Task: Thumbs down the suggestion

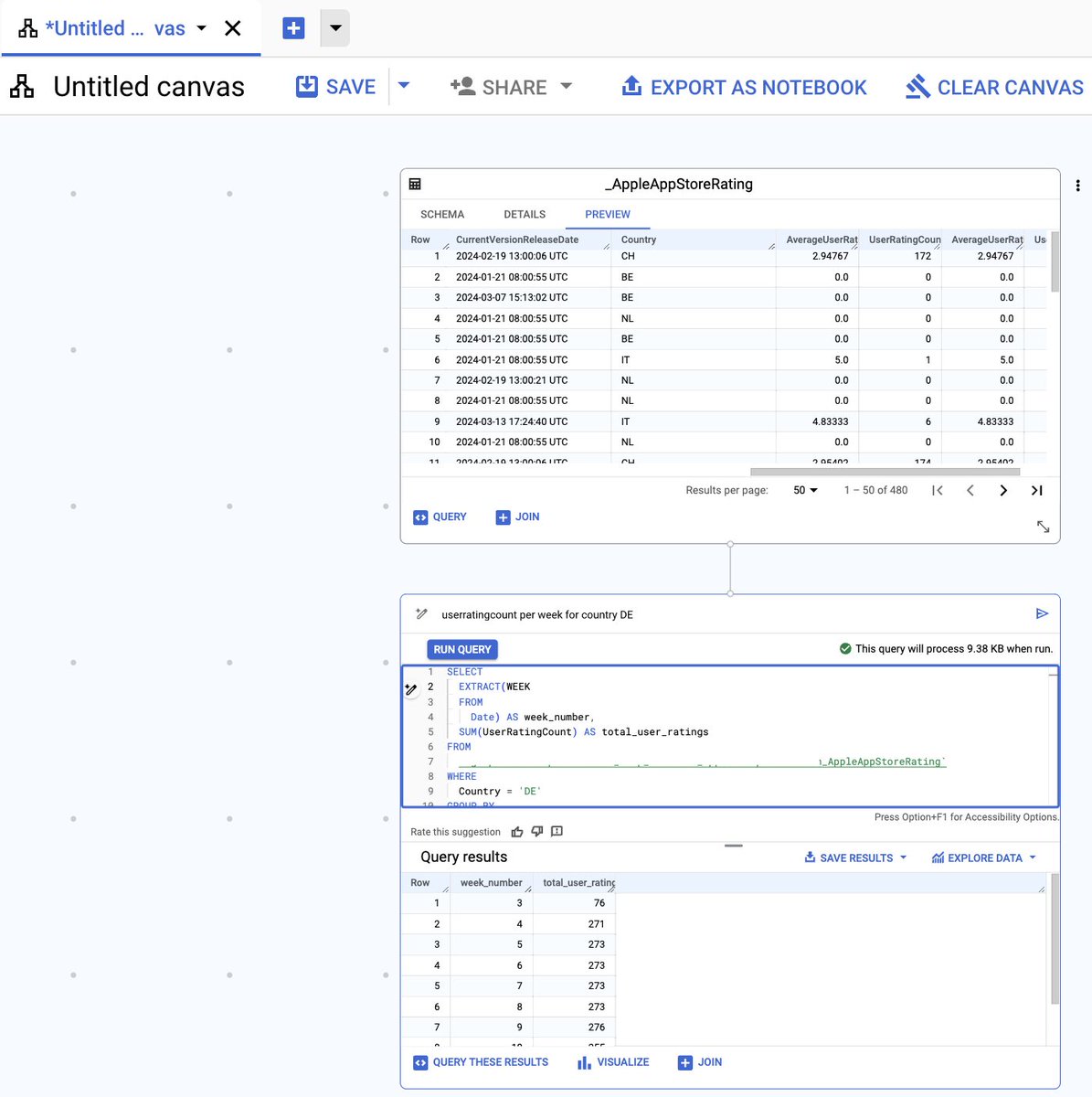Action: (x=537, y=832)
